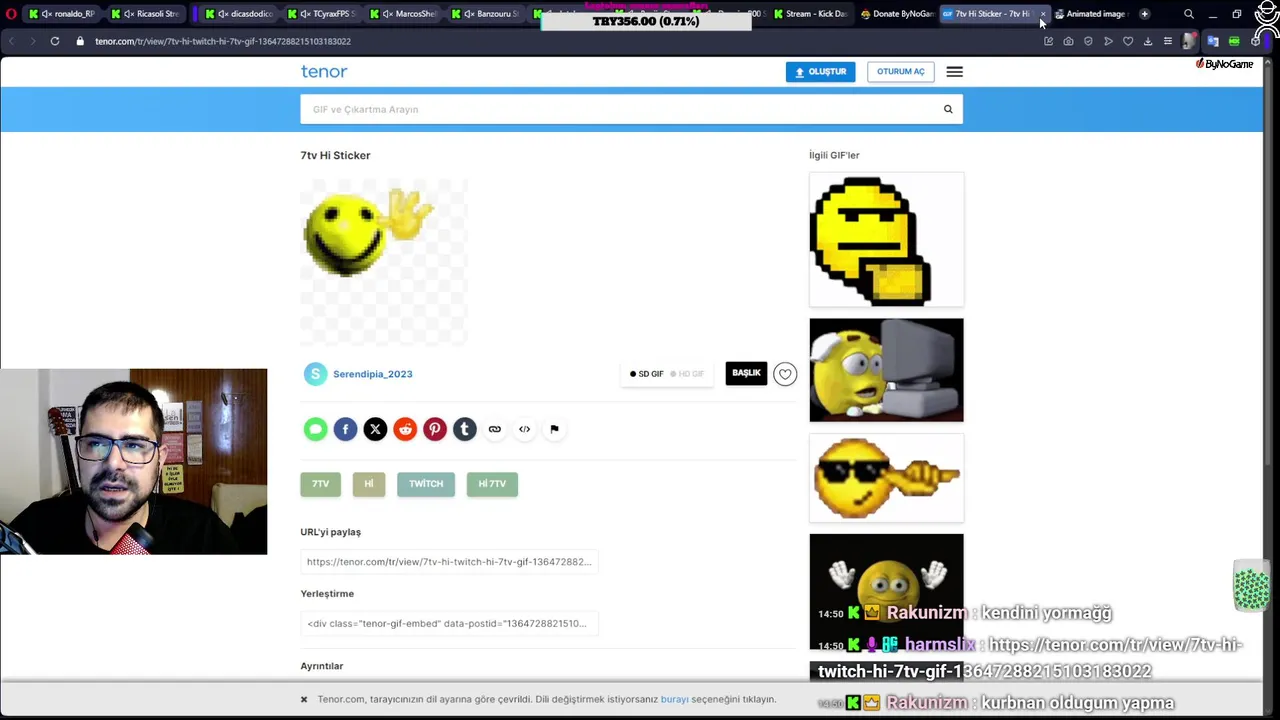Screen dimensions: 1280x720
Task: Click the 'burayı' language link
Action: click(674, 699)
